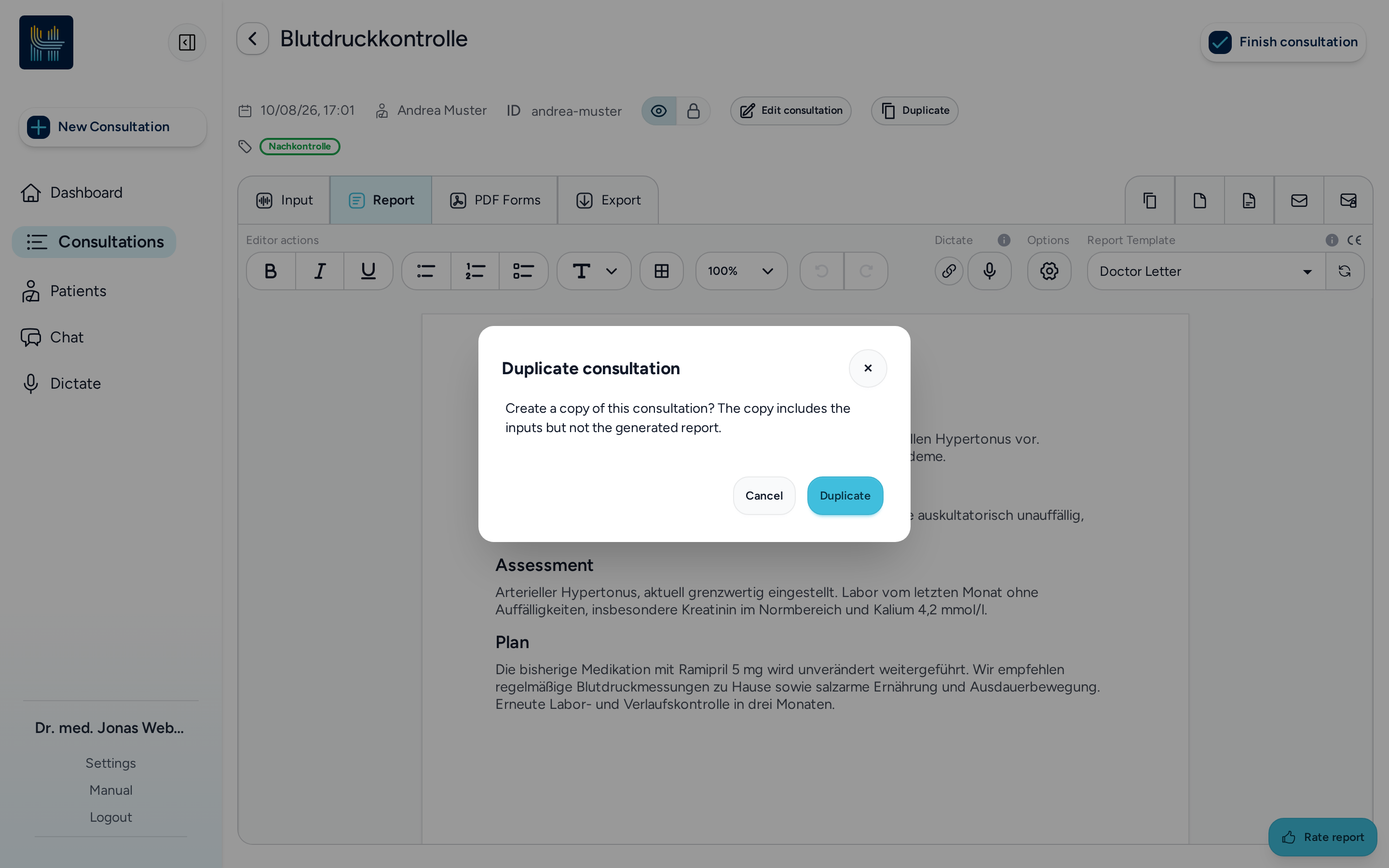Copy report with the copy icon
The width and height of the screenshot is (1389, 868).
tap(1150, 200)
